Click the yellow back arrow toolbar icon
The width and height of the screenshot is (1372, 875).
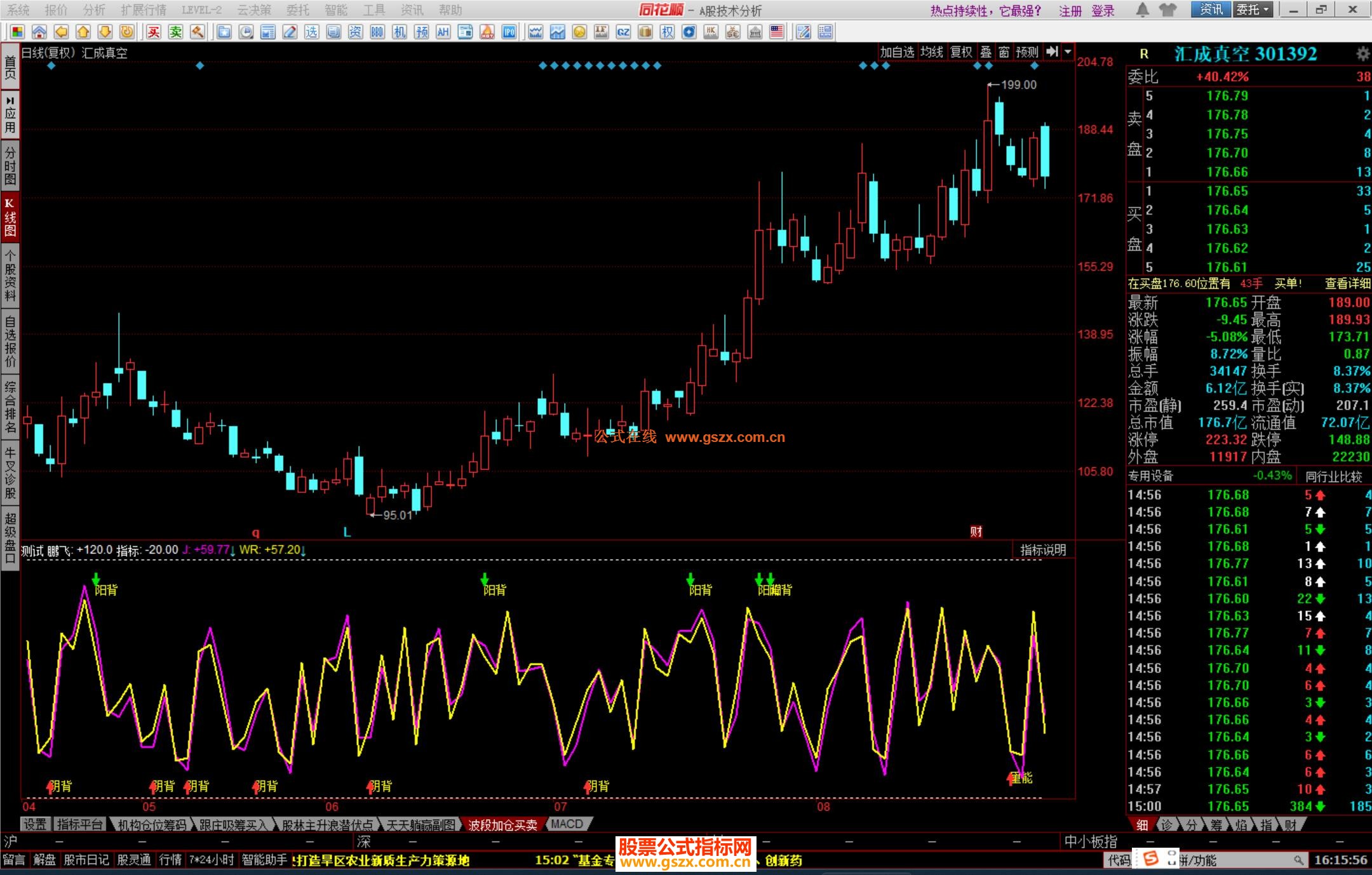coord(61,32)
